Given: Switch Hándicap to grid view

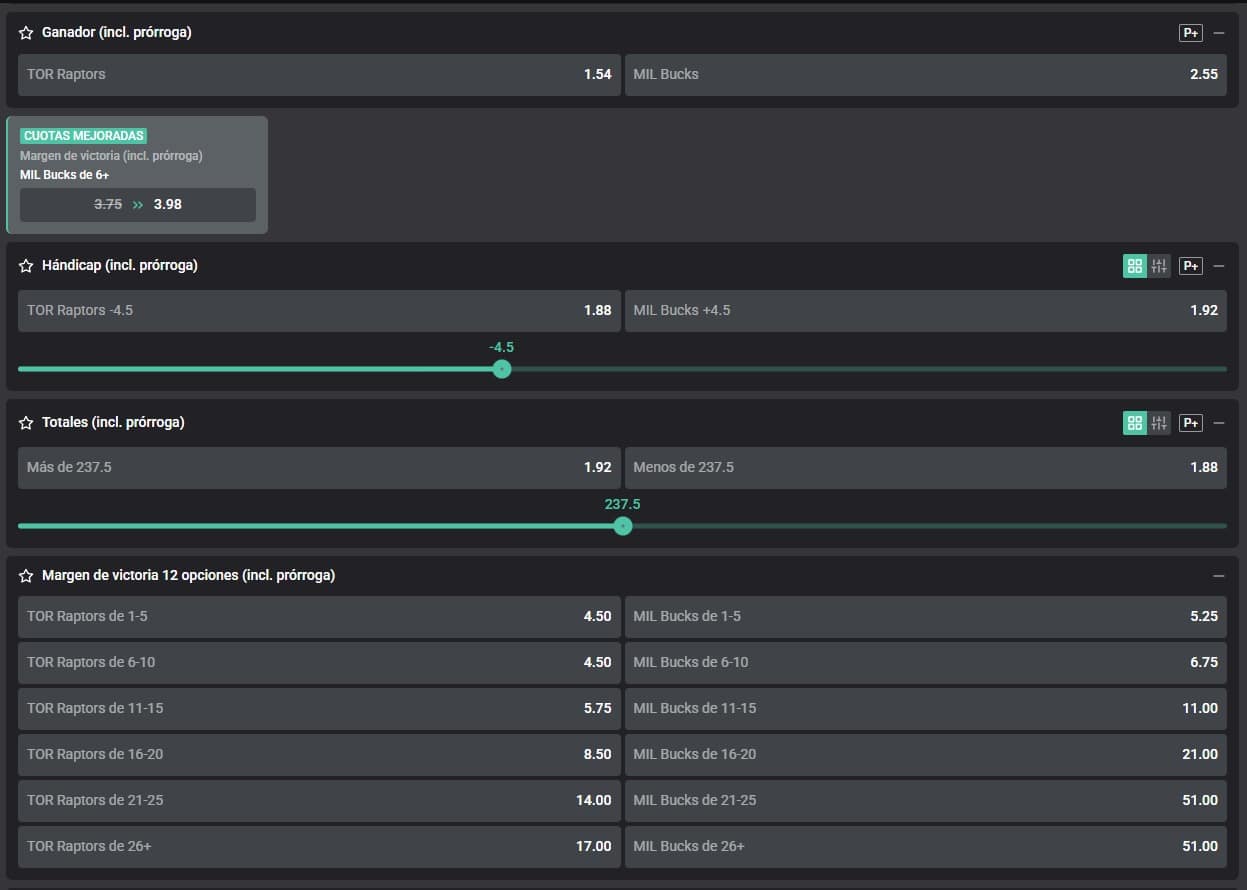Looking at the screenshot, I should 1134,266.
